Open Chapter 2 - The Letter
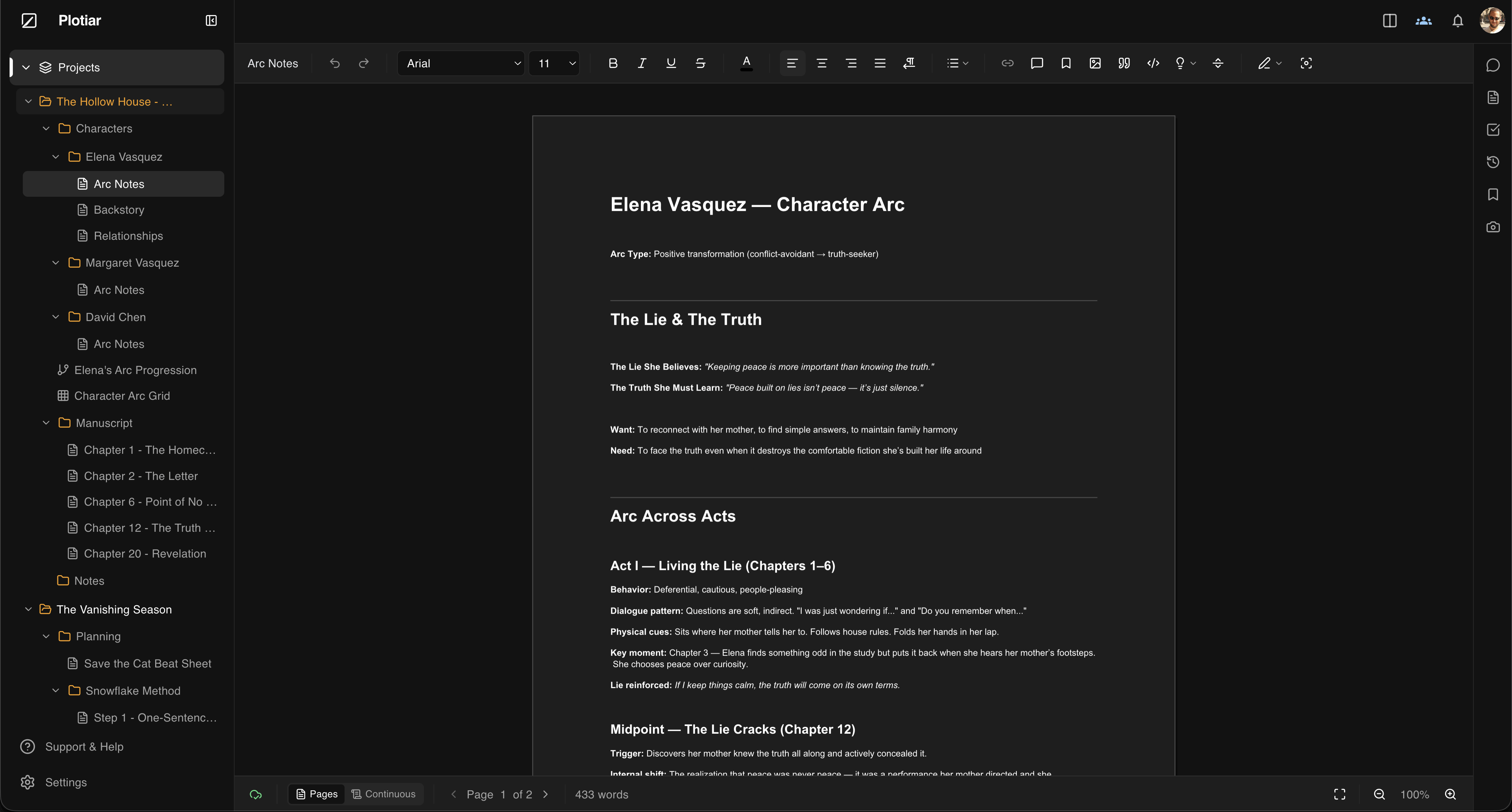The width and height of the screenshot is (1512, 812). pyautogui.click(x=141, y=476)
